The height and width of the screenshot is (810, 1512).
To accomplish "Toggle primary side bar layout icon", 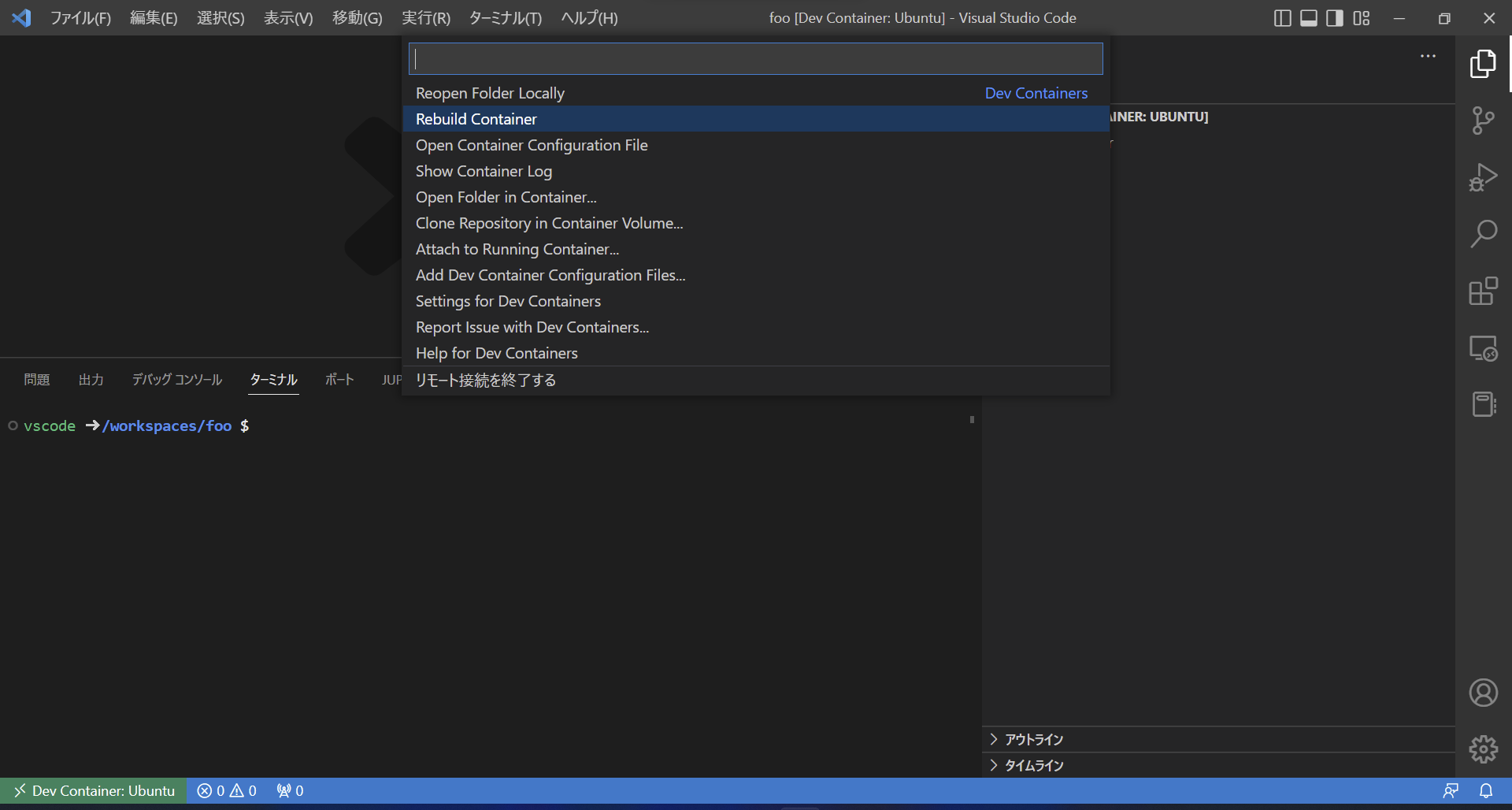I will 1282,18.
